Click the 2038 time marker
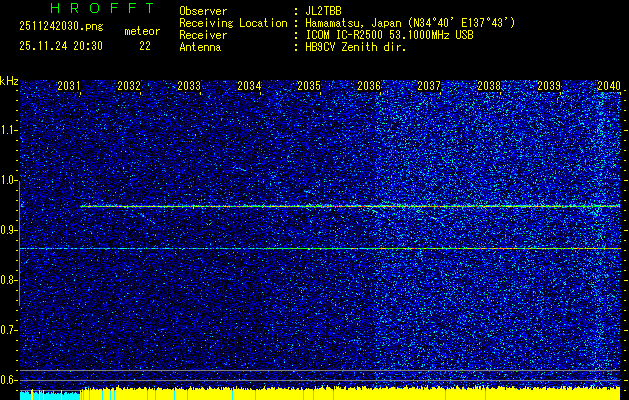 coord(489,87)
